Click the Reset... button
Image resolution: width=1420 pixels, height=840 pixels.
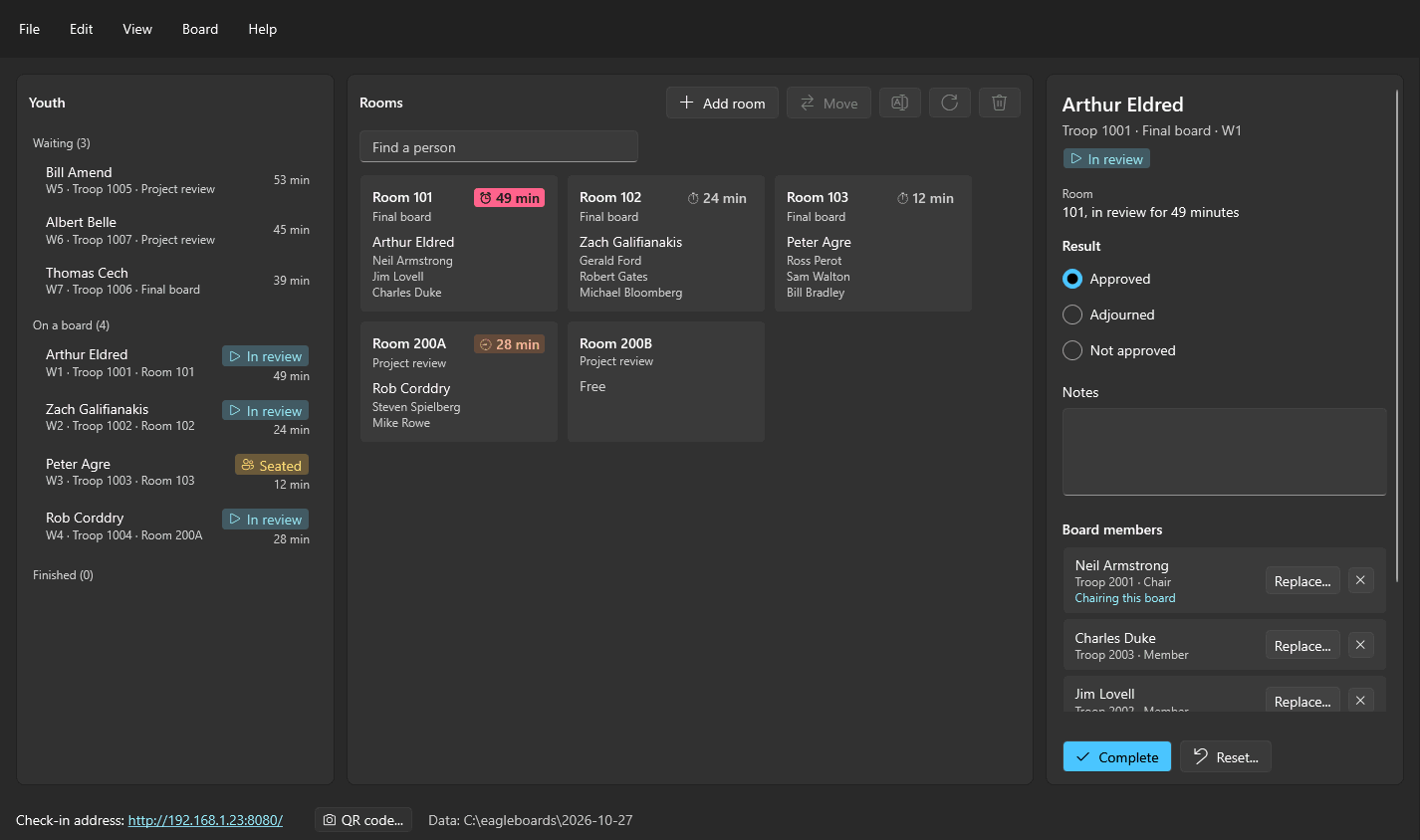(1226, 756)
